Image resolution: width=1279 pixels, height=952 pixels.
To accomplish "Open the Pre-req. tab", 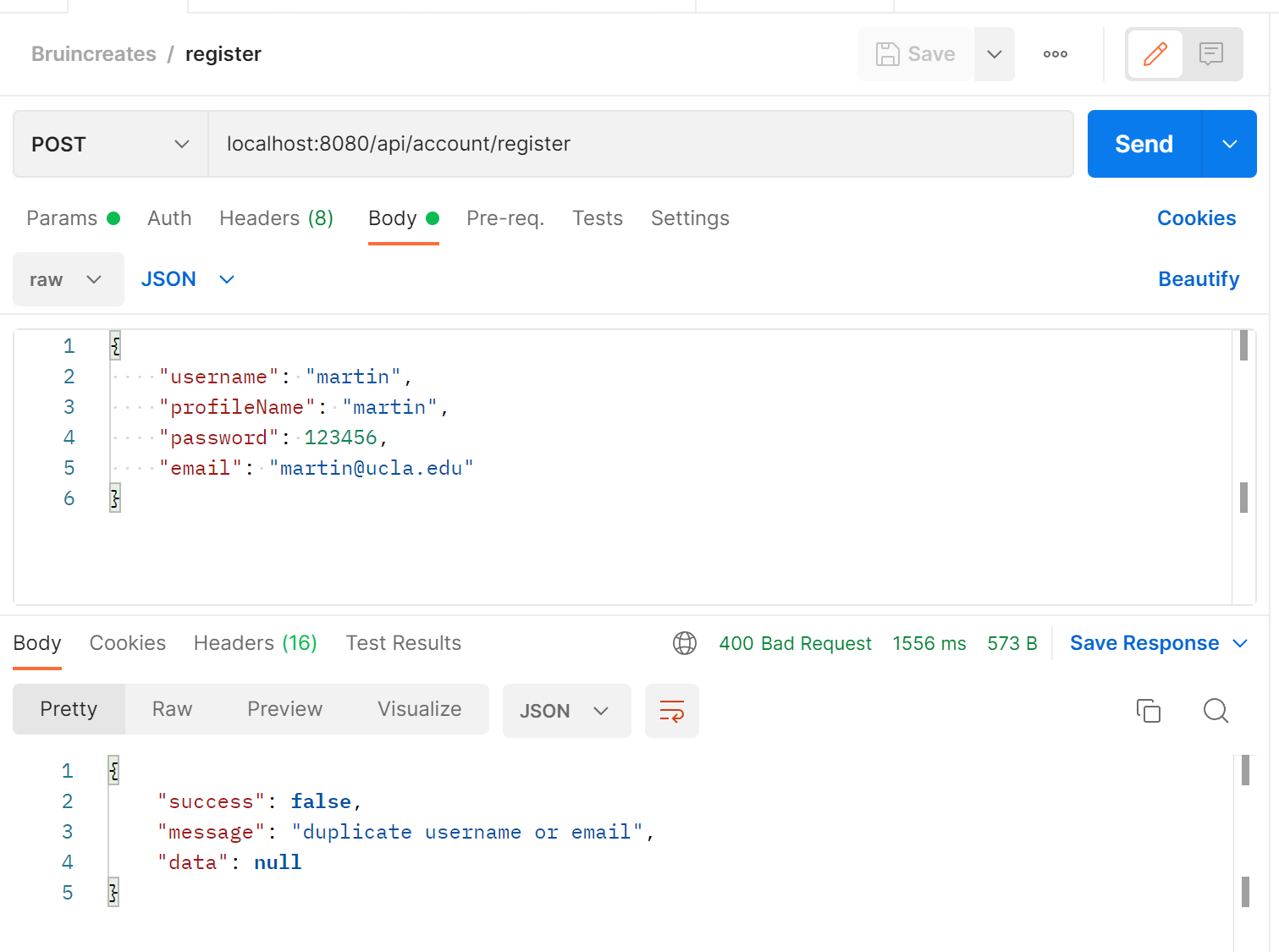I will [505, 218].
